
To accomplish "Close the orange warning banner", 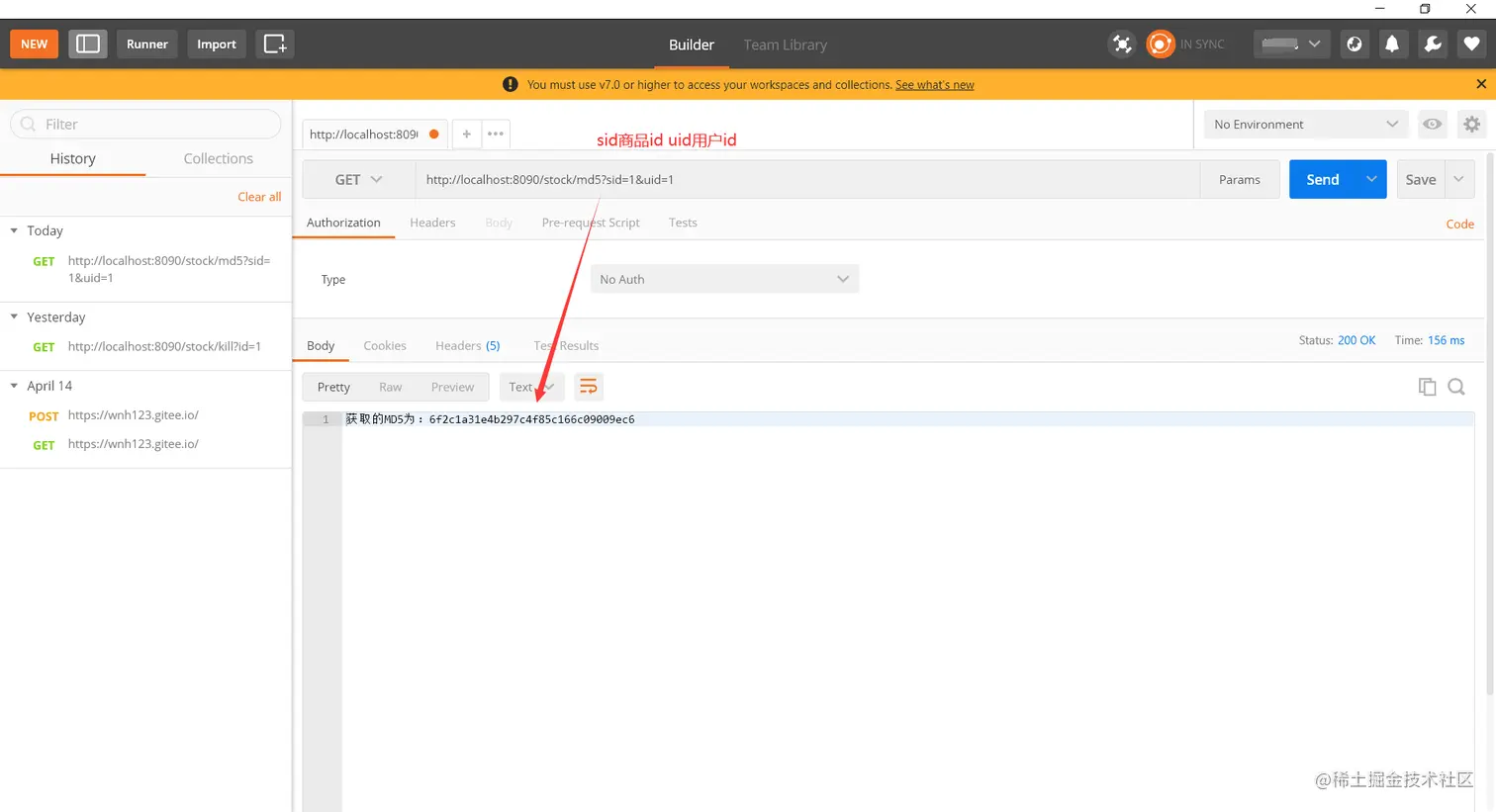I will (x=1481, y=84).
